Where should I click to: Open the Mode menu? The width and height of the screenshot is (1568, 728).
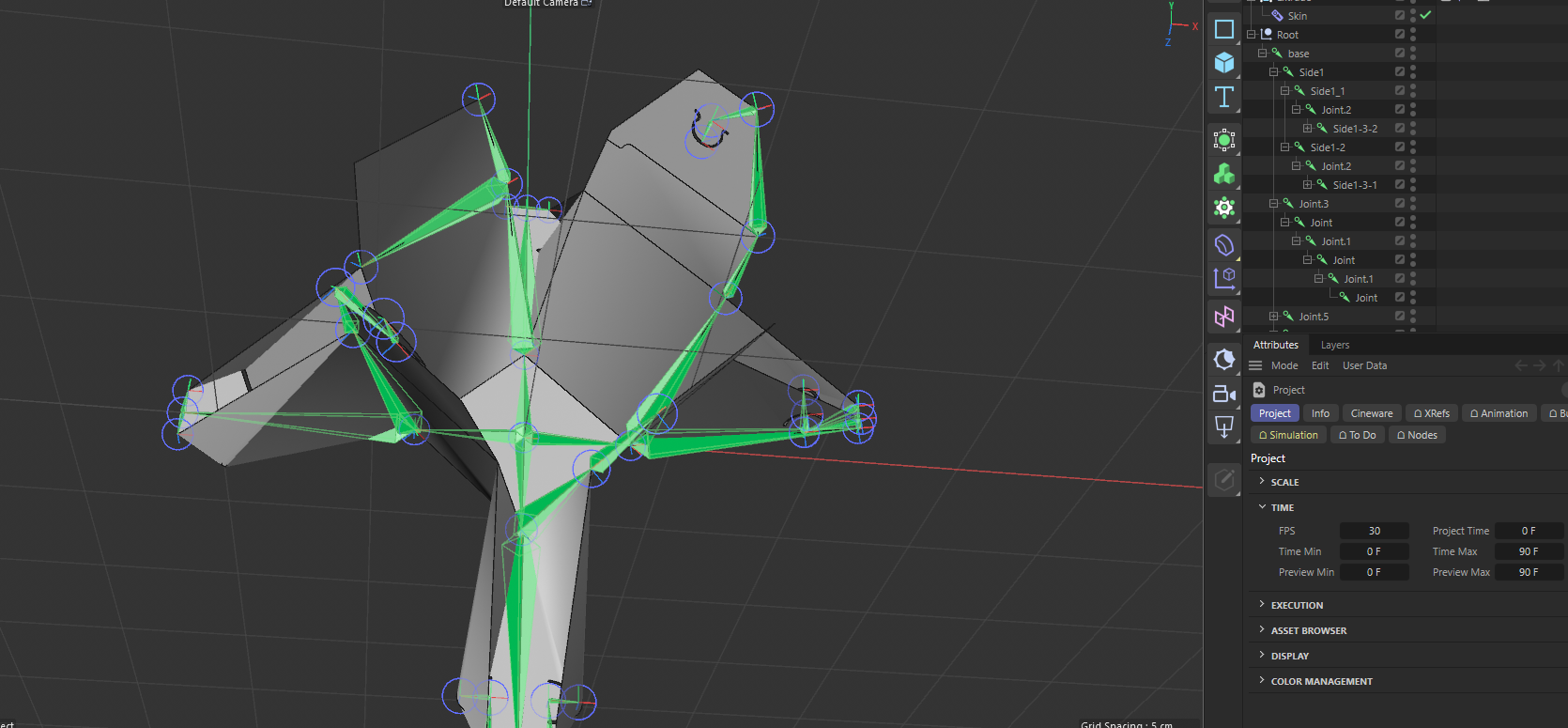point(1284,365)
